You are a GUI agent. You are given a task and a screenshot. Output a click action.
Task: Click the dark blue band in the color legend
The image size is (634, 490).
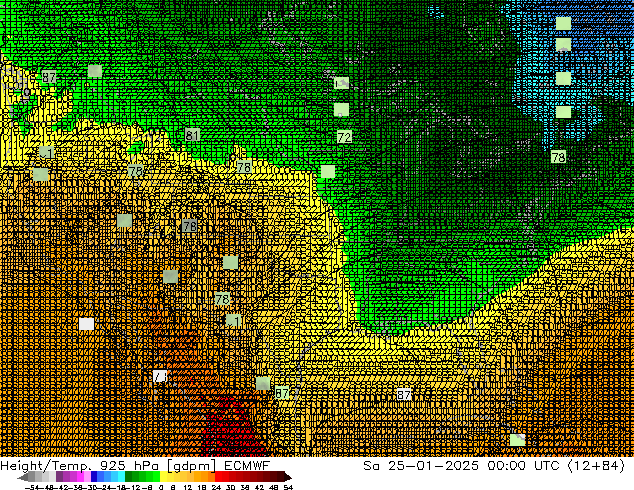[x=94, y=477]
